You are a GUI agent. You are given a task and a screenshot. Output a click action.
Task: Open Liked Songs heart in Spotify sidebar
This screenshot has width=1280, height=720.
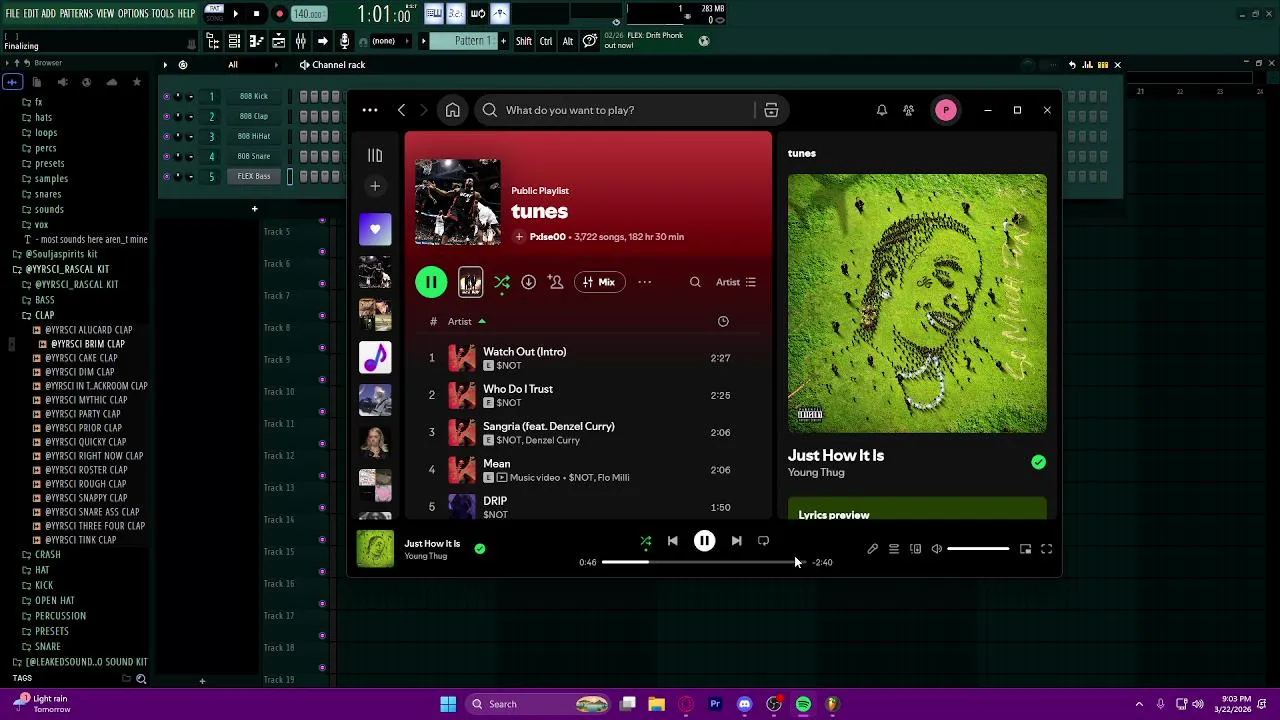[375, 229]
